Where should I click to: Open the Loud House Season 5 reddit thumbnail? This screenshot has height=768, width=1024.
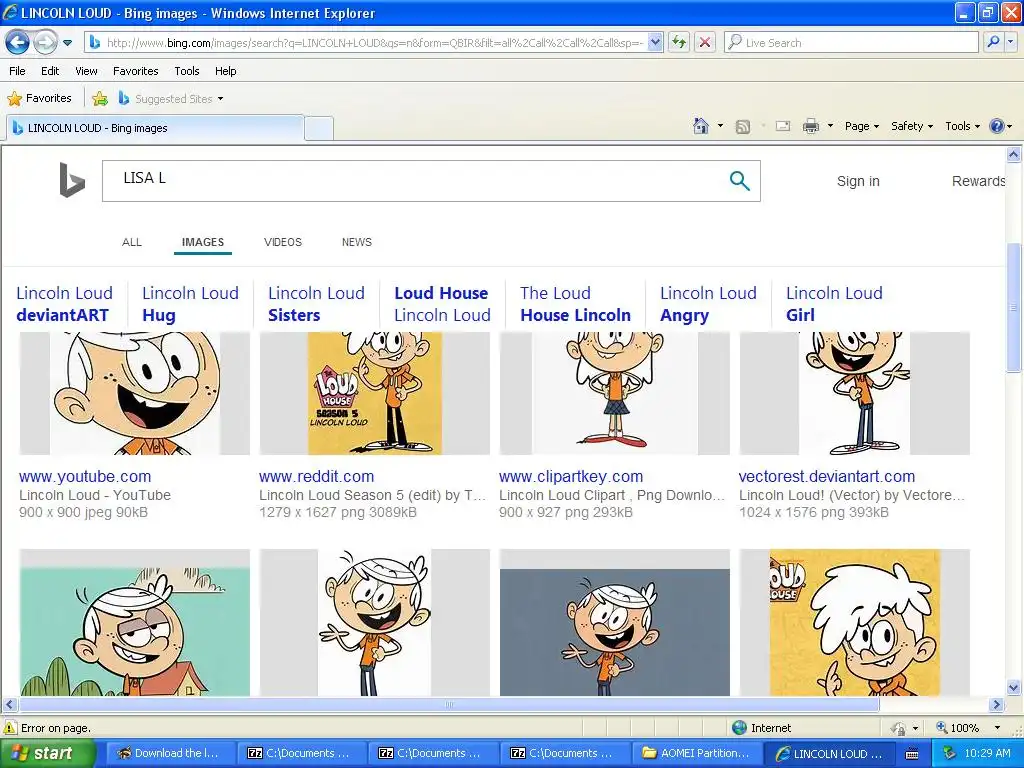click(x=374, y=393)
